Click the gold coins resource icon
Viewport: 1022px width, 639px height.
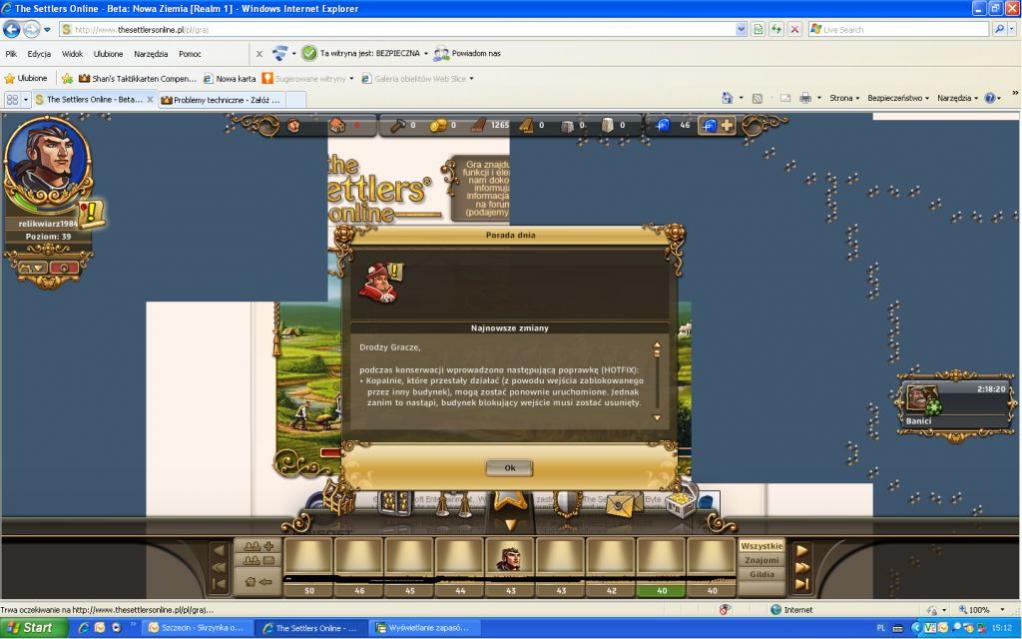438,125
